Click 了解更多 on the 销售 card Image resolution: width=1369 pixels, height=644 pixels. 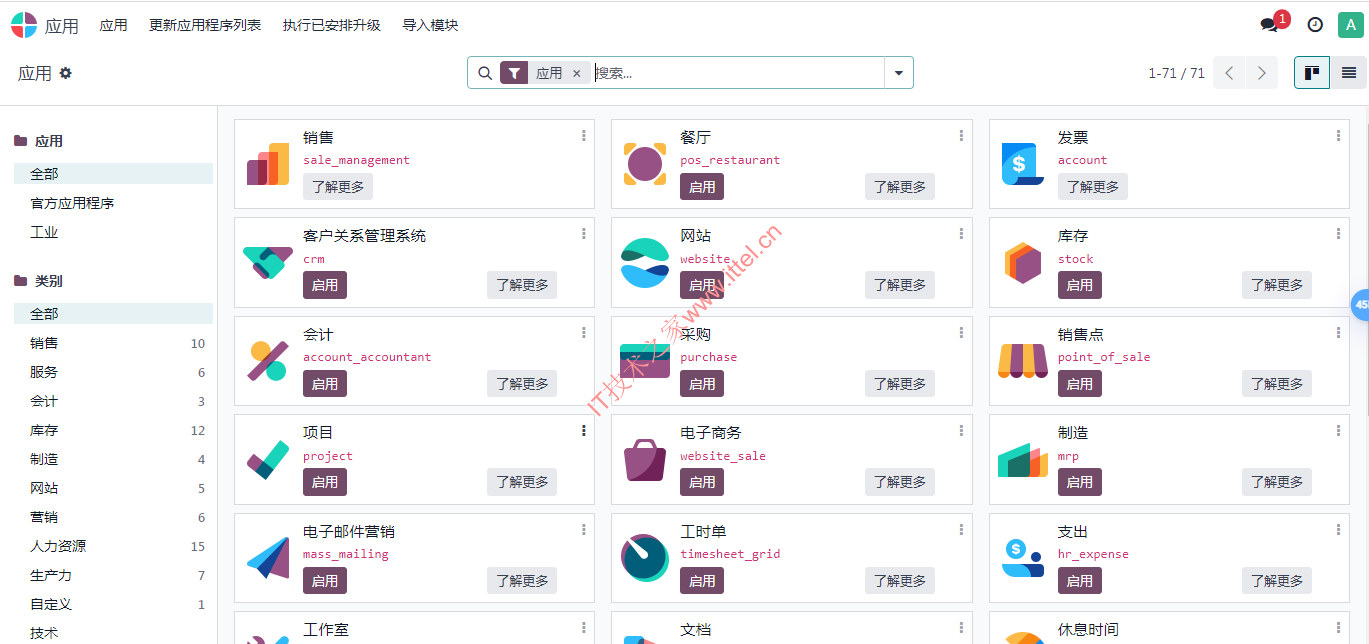coord(338,187)
